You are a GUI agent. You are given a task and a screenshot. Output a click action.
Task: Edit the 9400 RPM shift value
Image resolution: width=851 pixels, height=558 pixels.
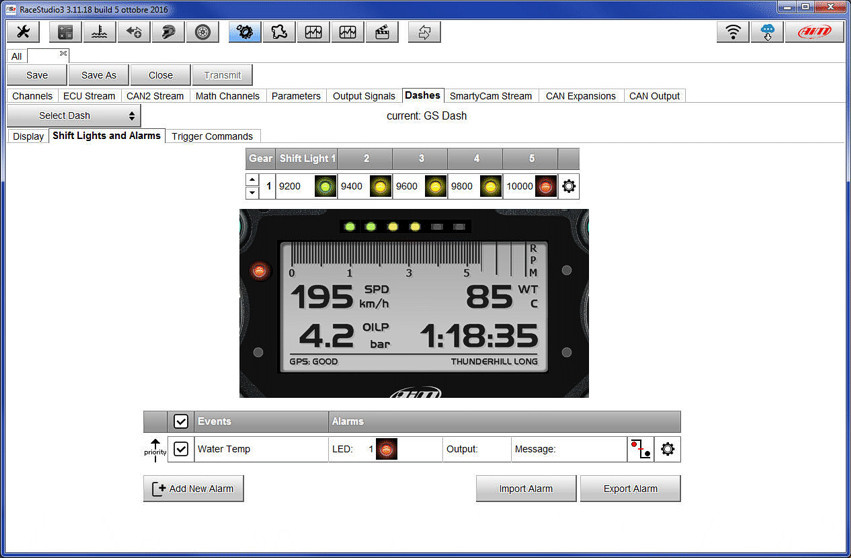[x=354, y=186]
